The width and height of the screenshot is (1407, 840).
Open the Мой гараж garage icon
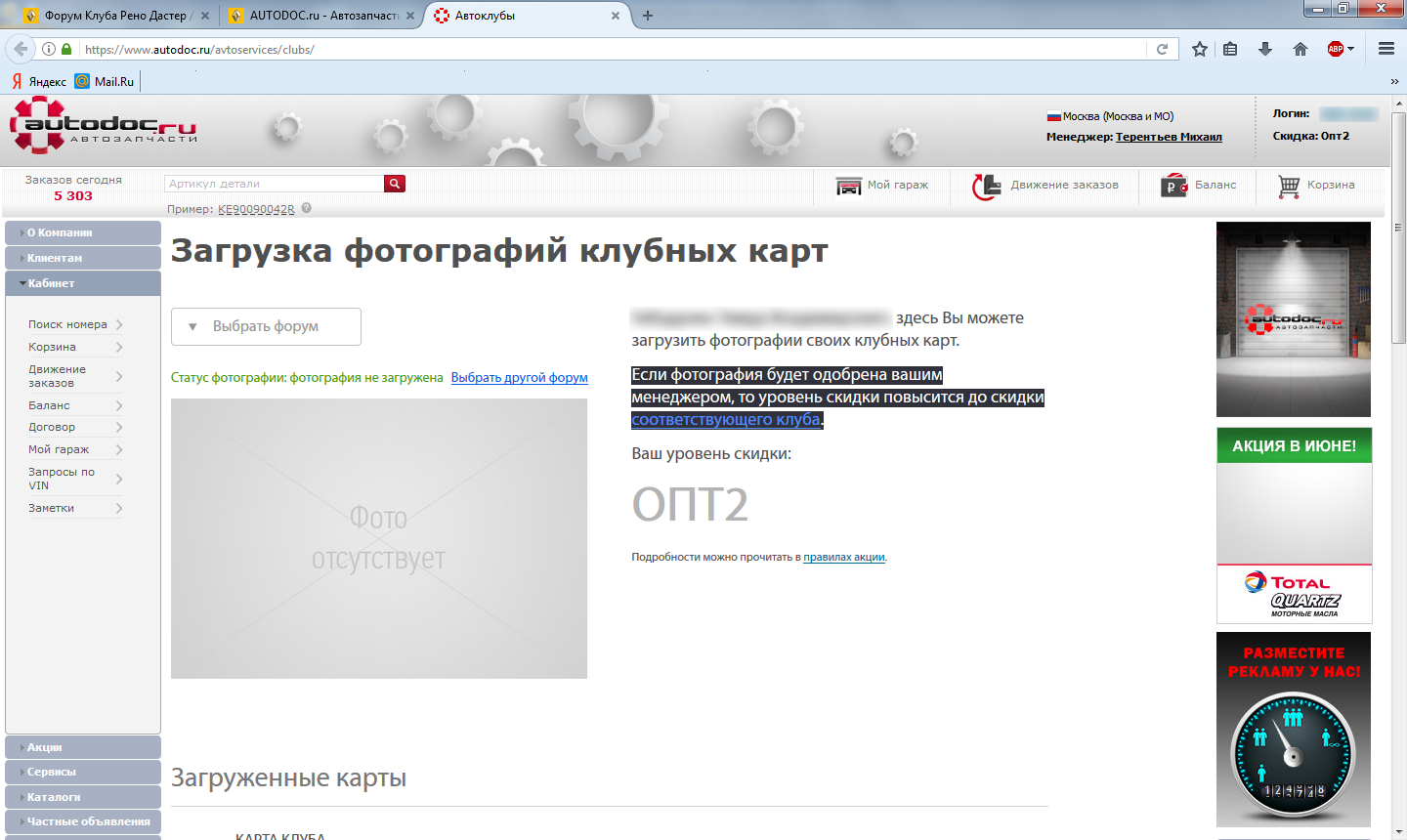849,186
